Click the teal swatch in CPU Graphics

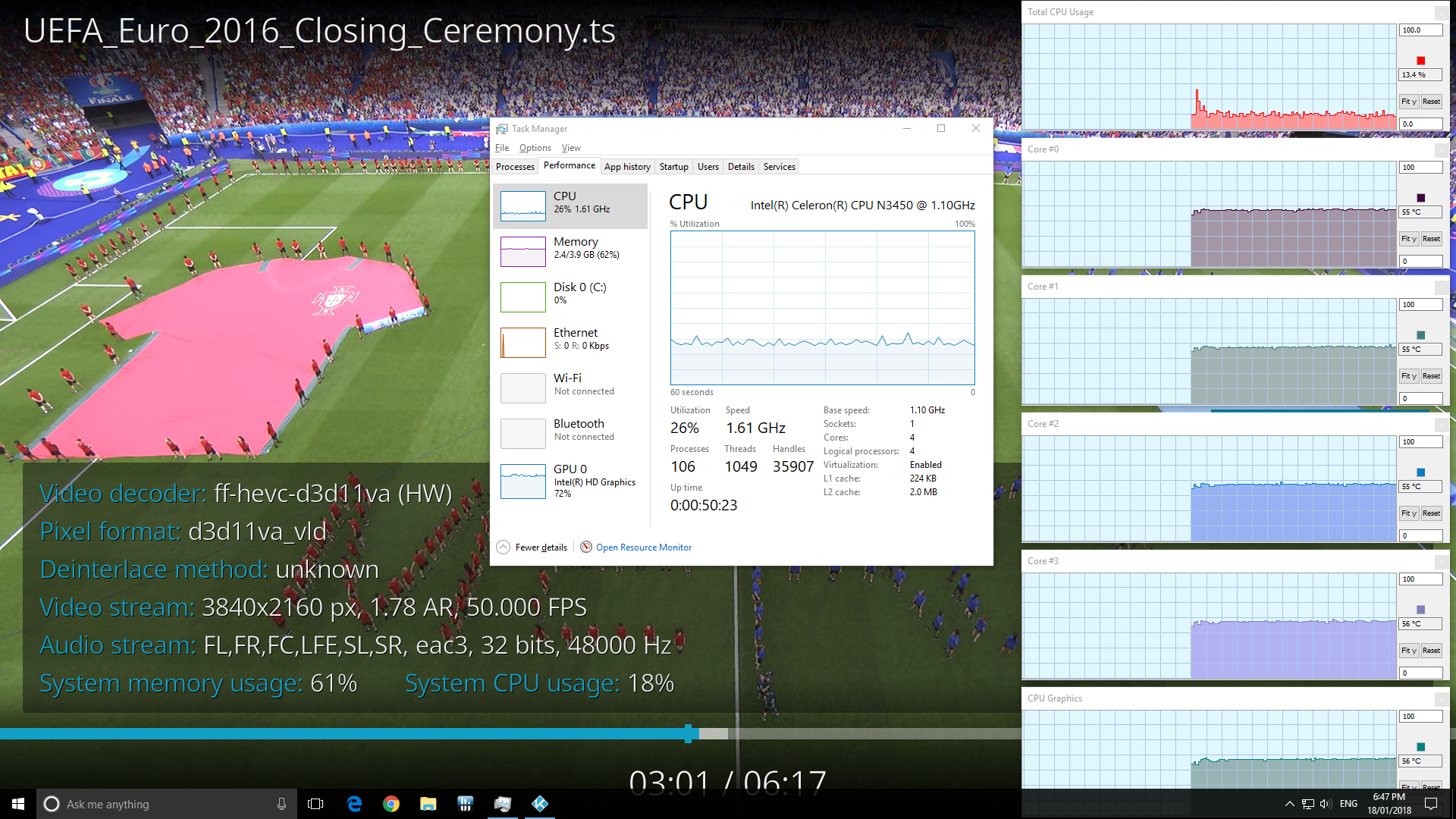tap(1421, 747)
